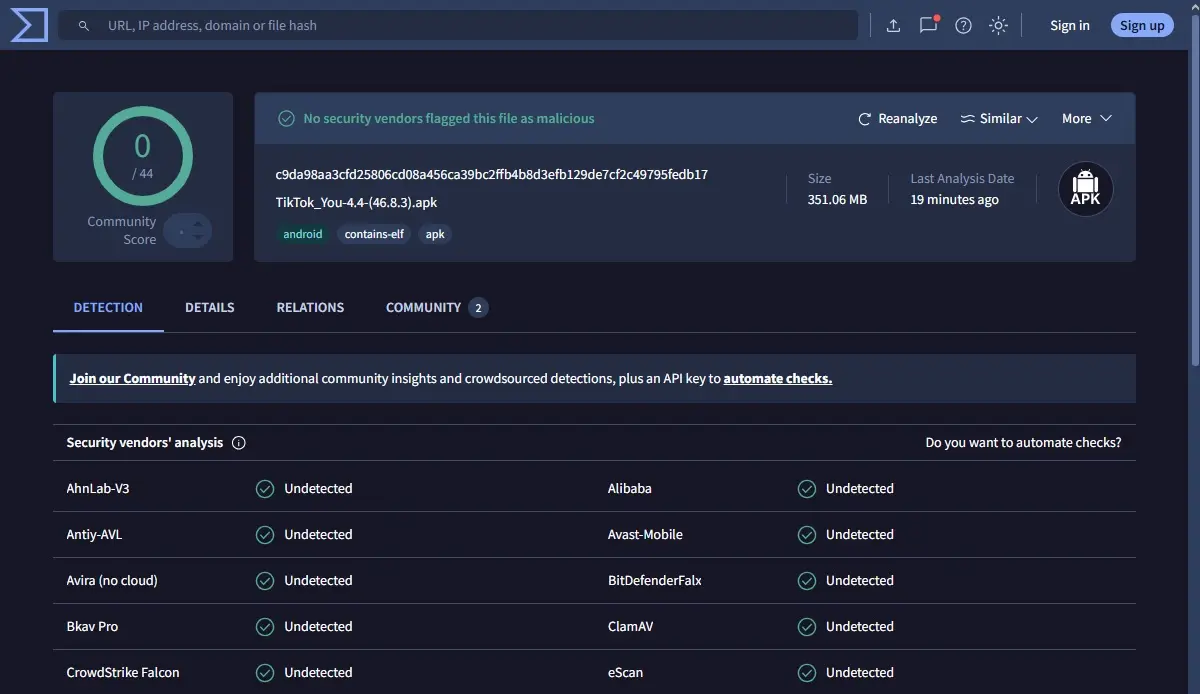Click the VirusTotal logo icon
Viewport: 1200px width, 694px height.
(x=29, y=25)
